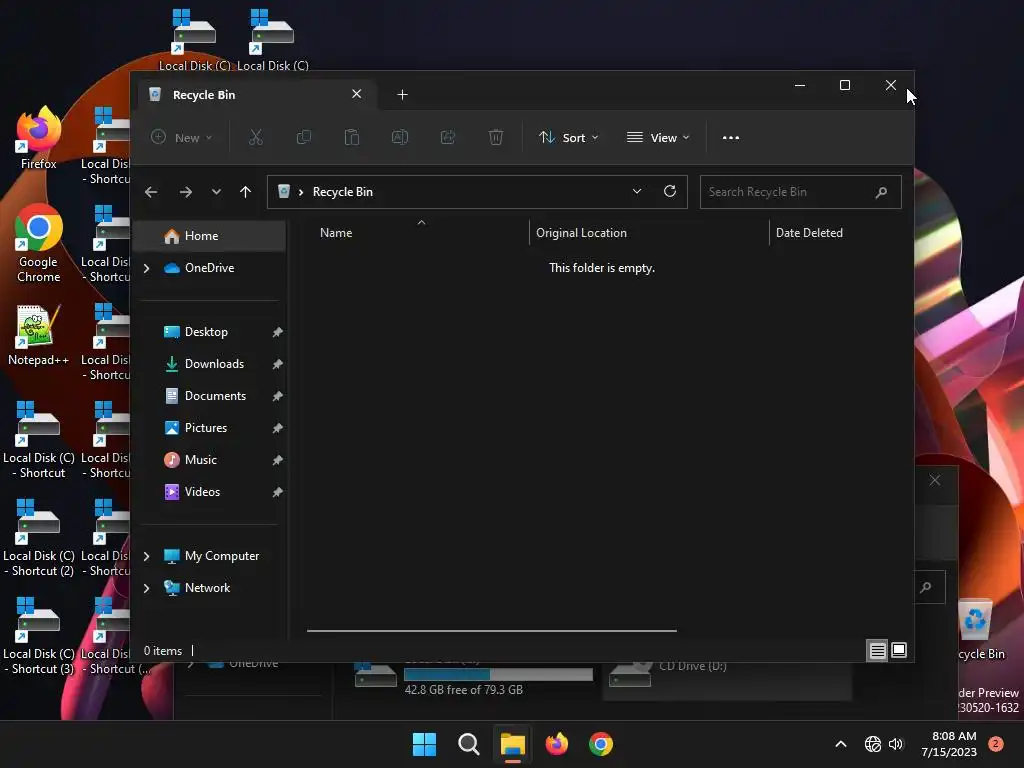Go up one level with up arrow
1024x768 pixels.
tap(246, 192)
